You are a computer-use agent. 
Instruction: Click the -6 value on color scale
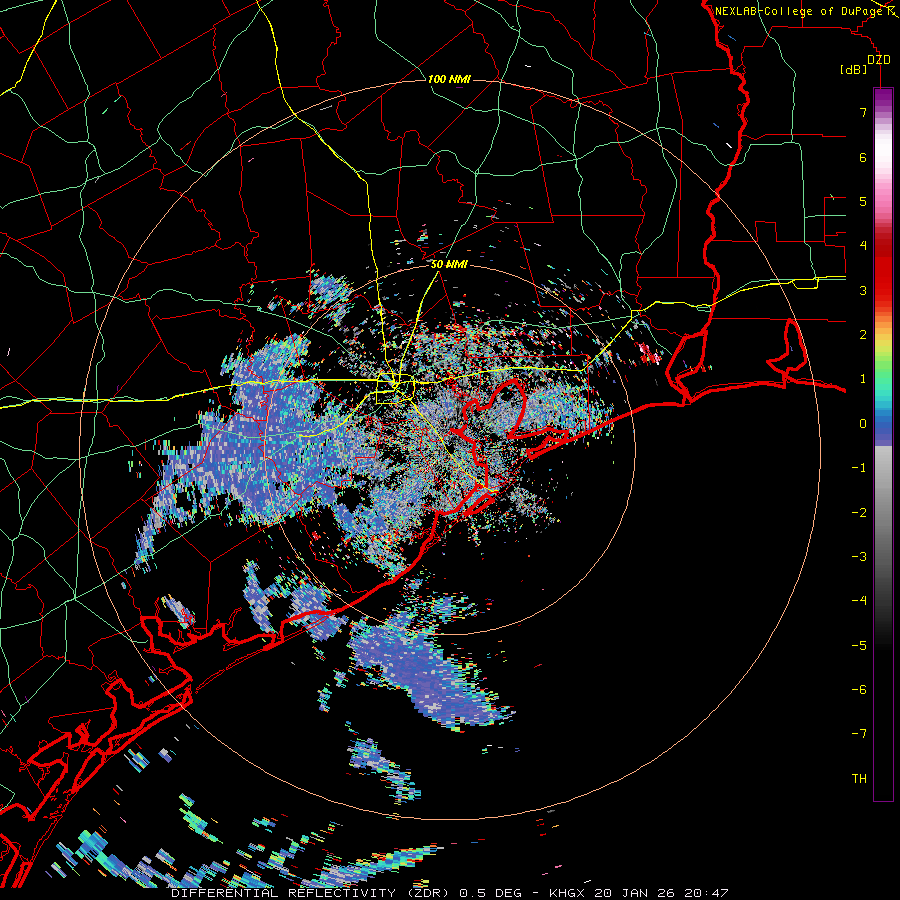click(859, 690)
